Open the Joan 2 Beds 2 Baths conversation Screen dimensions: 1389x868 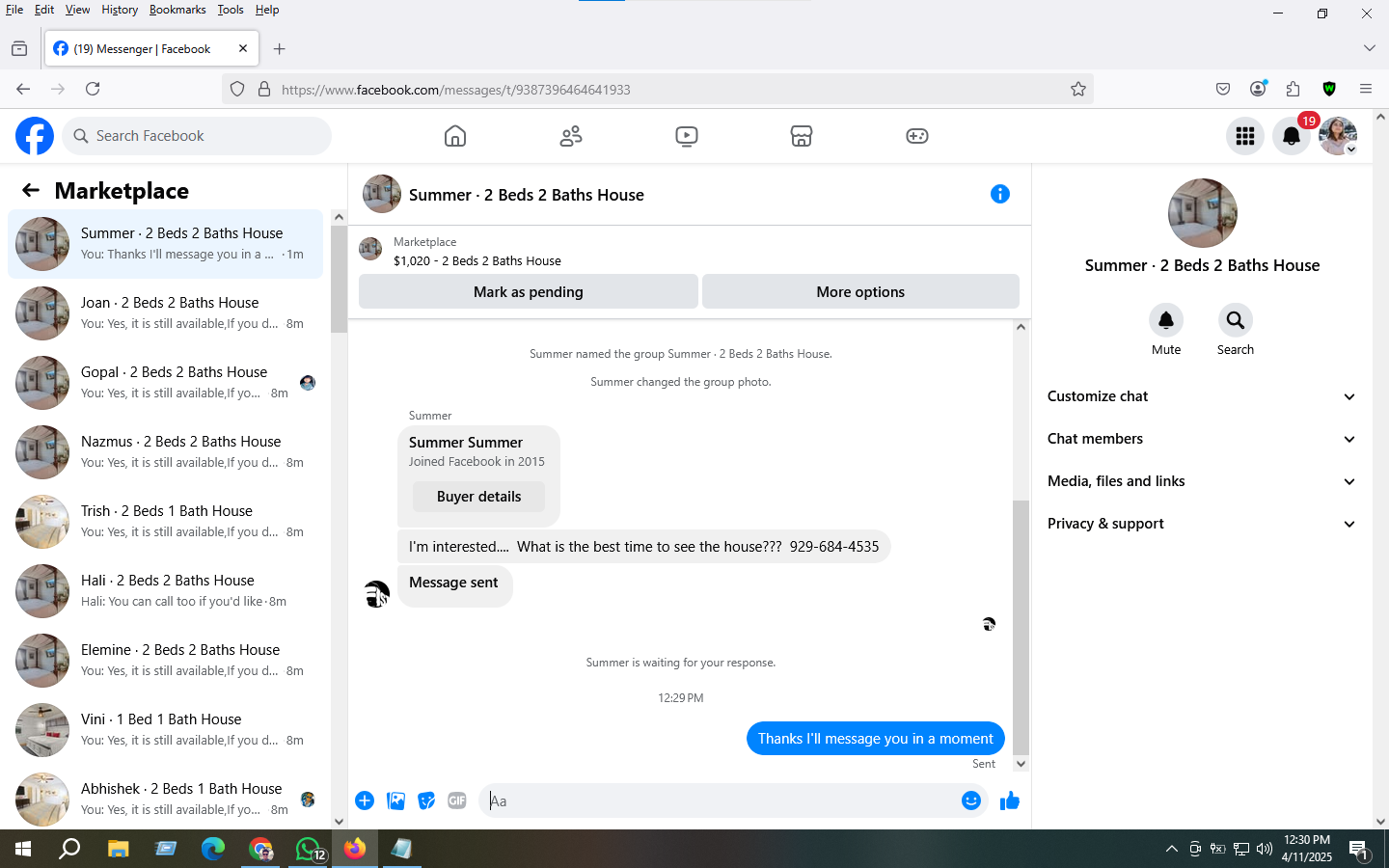(166, 313)
